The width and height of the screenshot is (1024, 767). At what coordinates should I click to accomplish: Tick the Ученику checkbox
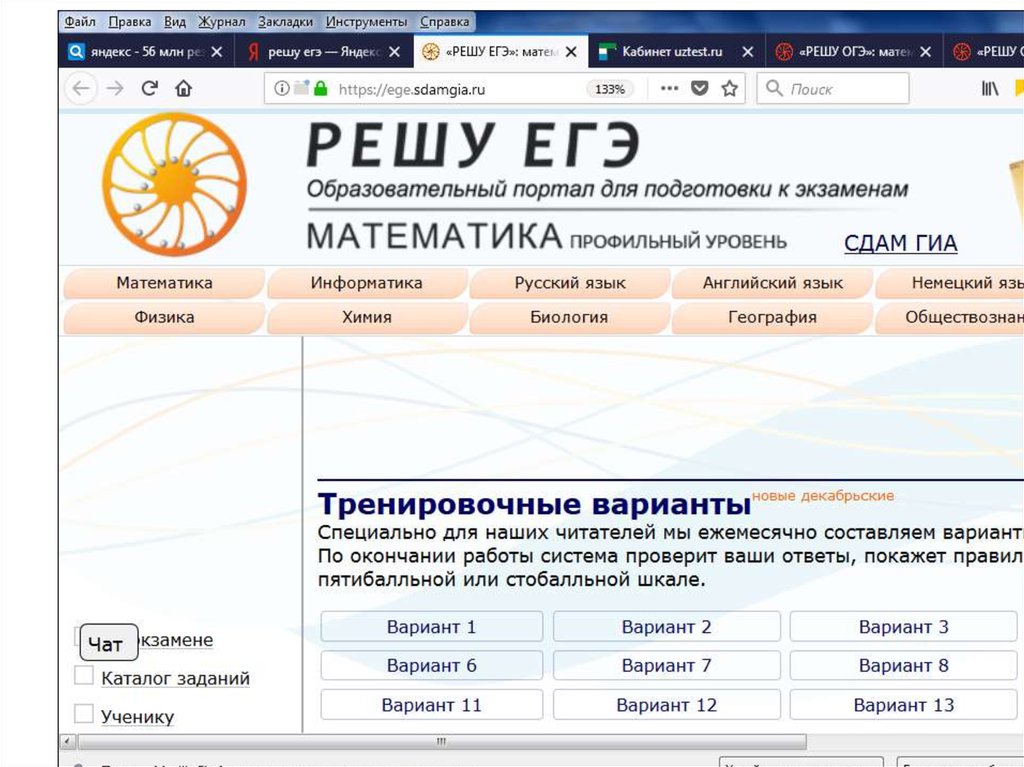tap(84, 713)
